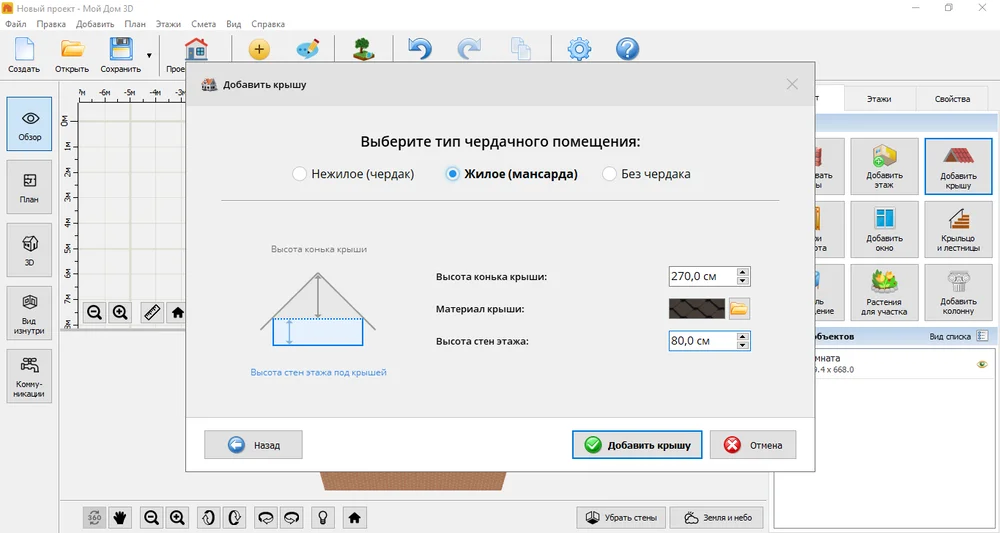Open the Смета menu

[x=203, y=24]
